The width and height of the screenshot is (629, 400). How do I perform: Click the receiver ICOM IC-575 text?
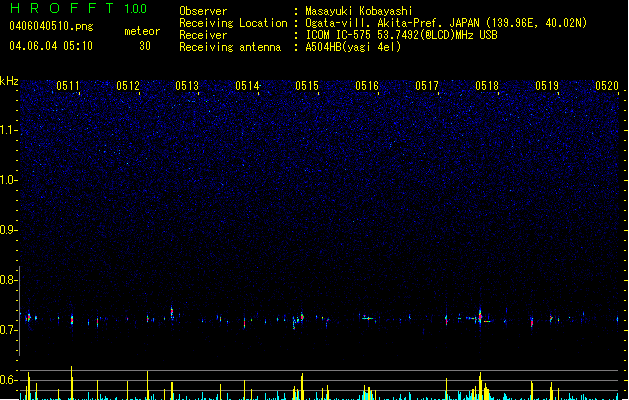340,35
